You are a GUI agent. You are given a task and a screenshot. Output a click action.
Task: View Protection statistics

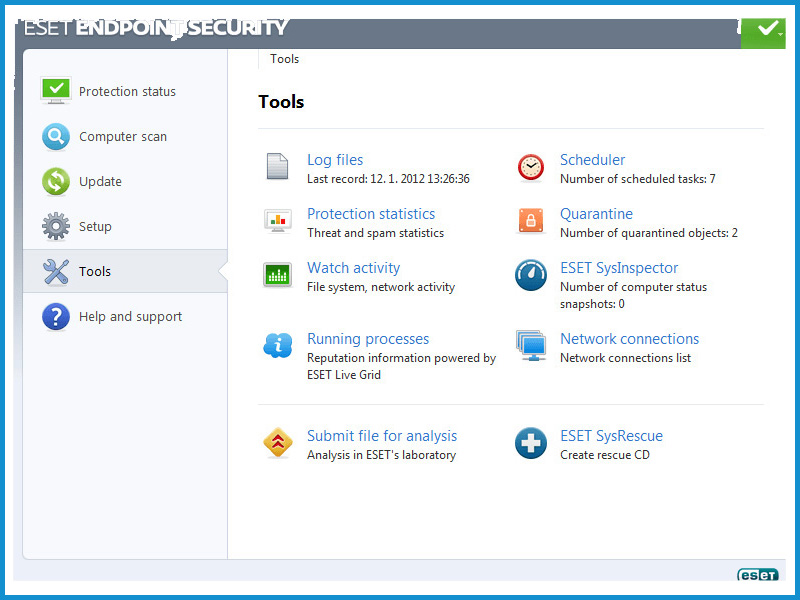coord(371,214)
